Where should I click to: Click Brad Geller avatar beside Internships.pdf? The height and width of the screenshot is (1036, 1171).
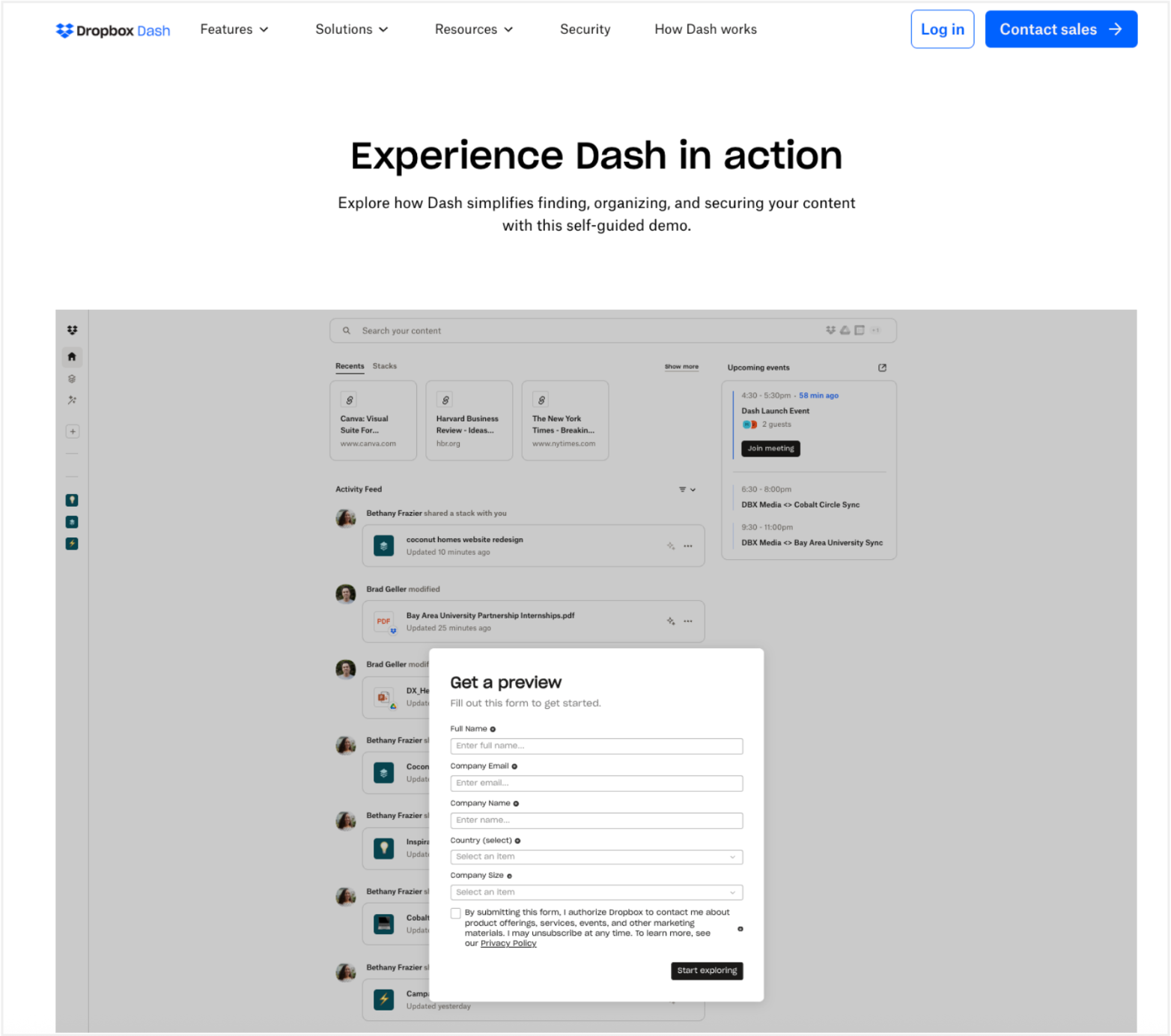pyautogui.click(x=346, y=594)
